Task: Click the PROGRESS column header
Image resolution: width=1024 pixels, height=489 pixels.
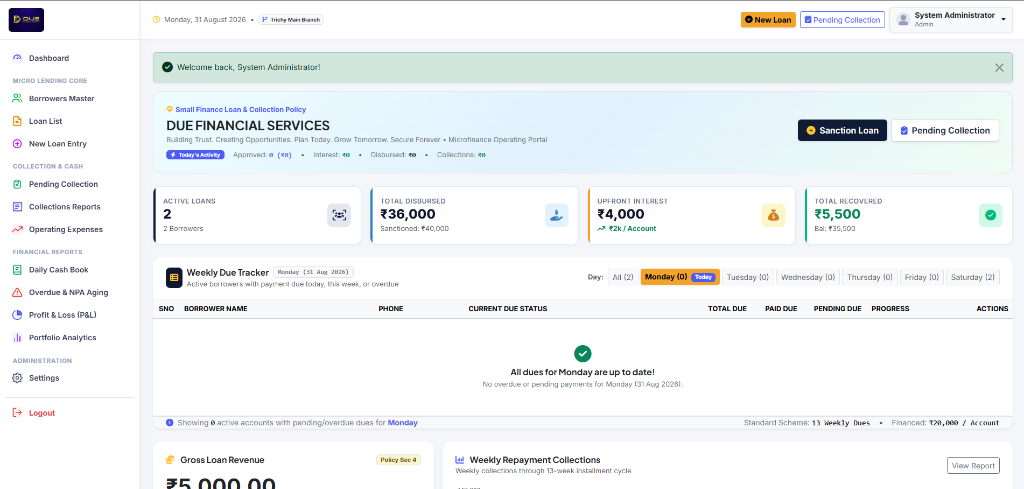Action: pyautogui.click(x=890, y=309)
